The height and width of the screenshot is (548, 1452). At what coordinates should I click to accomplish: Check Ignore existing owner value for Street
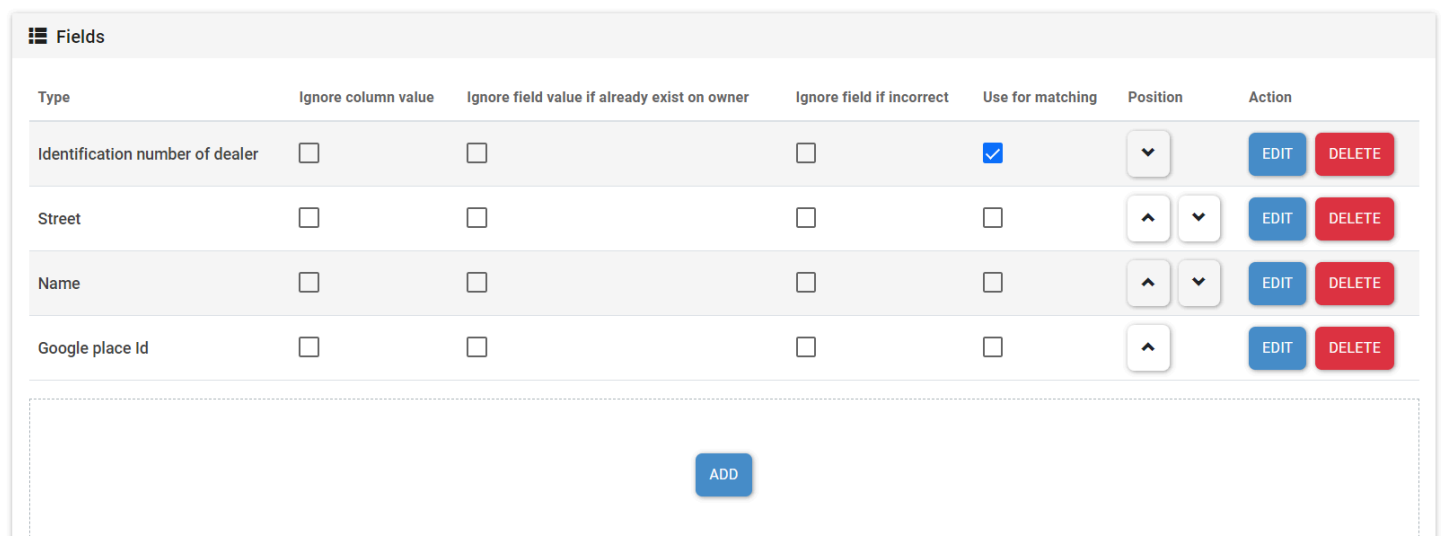click(477, 218)
